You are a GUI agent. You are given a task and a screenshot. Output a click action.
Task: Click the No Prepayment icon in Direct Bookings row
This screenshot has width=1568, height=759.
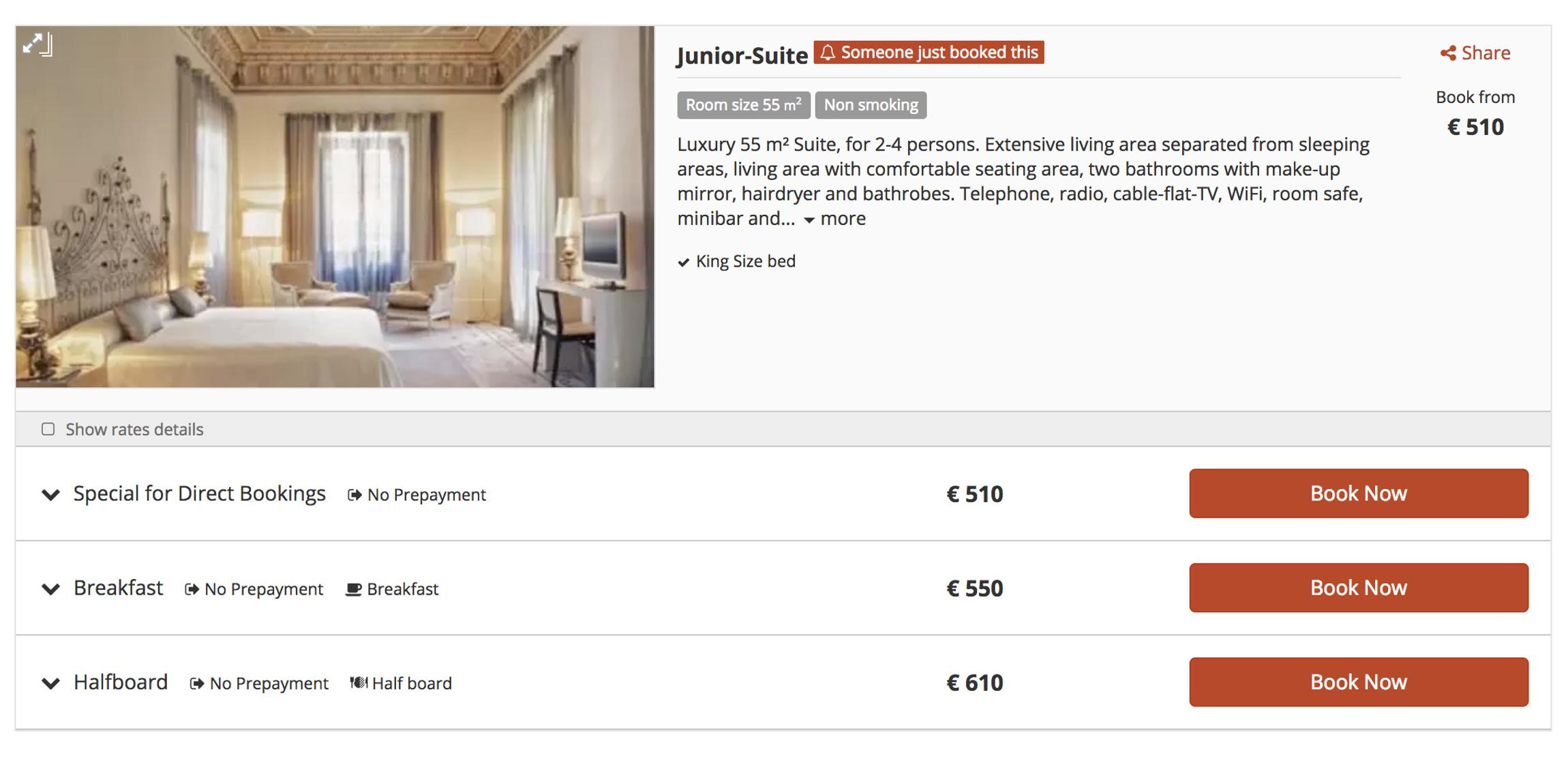[x=354, y=495]
